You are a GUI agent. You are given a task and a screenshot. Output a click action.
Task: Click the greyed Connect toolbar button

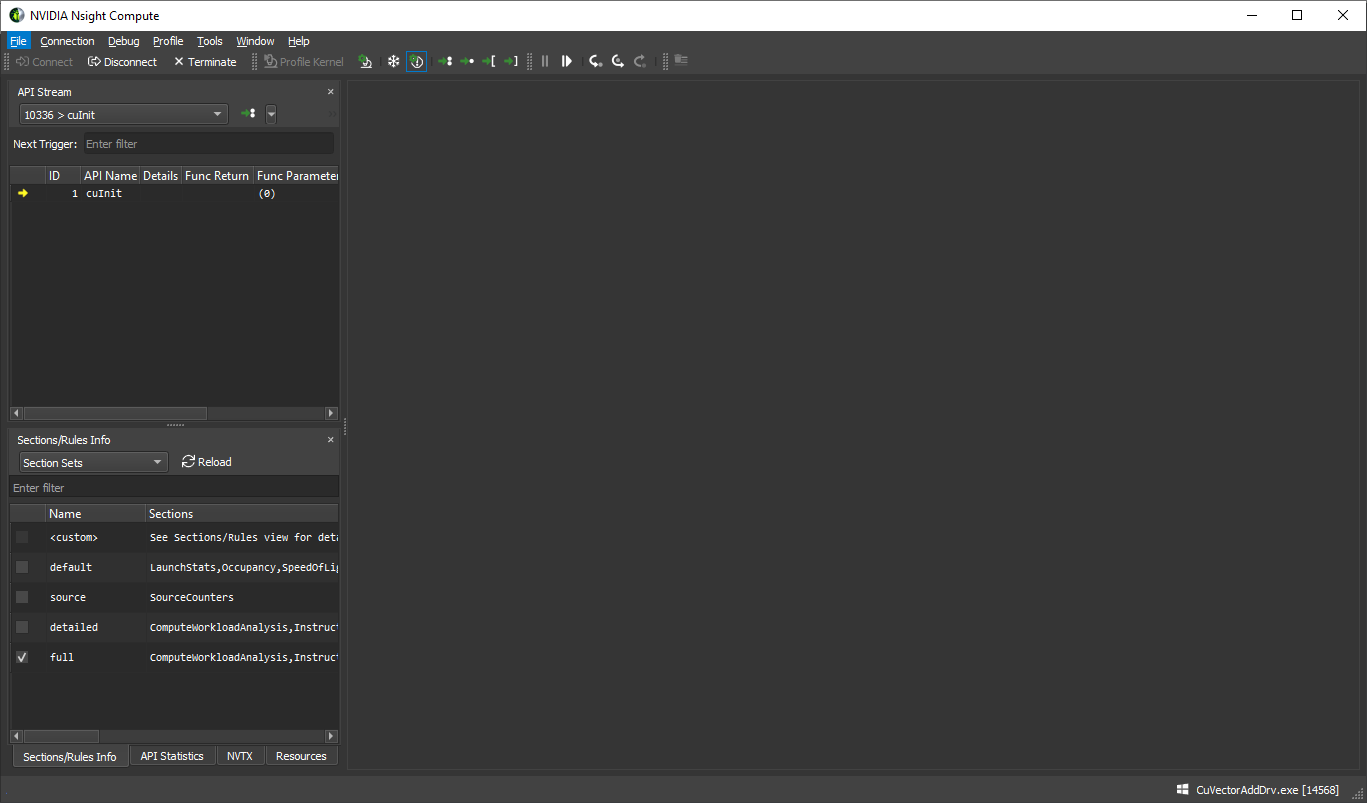tap(44, 62)
